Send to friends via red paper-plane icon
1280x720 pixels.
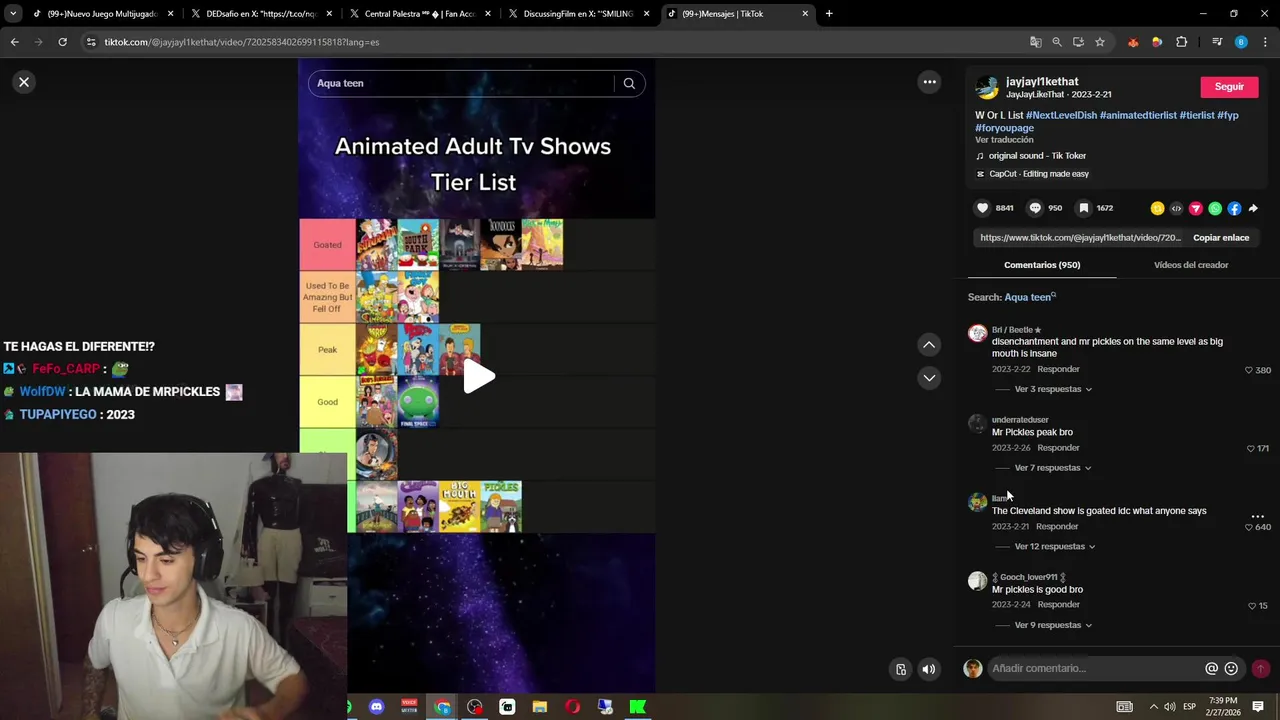pos(1195,208)
